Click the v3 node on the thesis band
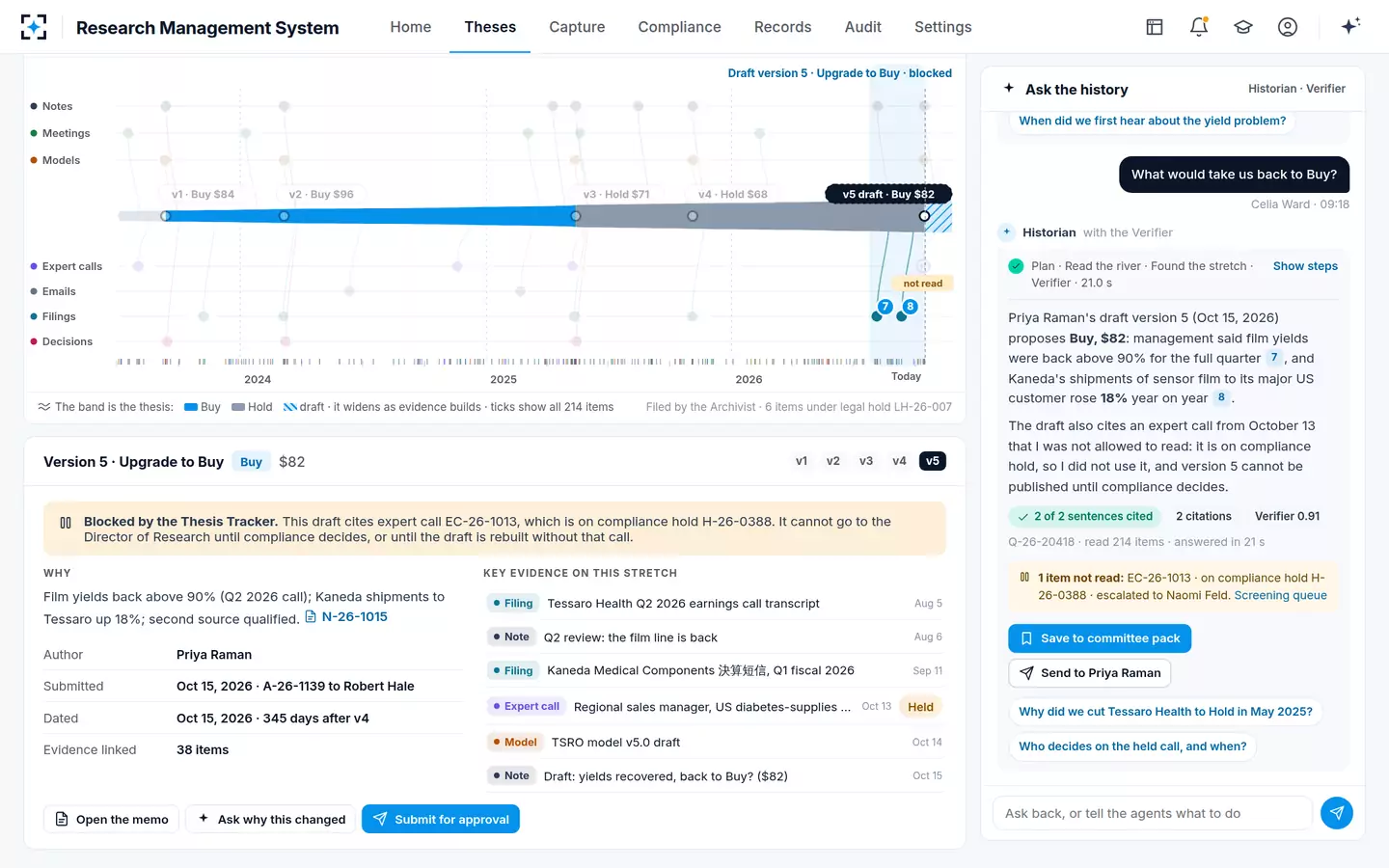The image size is (1389, 868). [576, 216]
